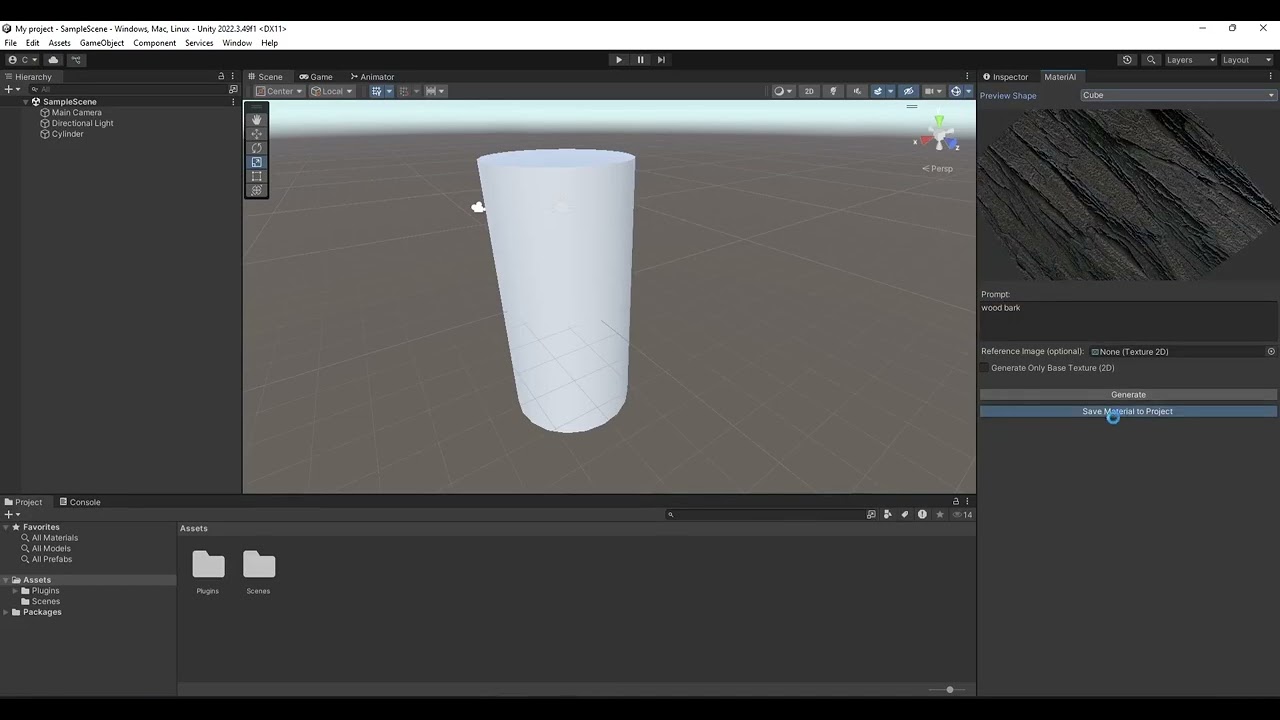Select the Rect tool
Viewport: 1280px width, 720px height.
tap(257, 176)
